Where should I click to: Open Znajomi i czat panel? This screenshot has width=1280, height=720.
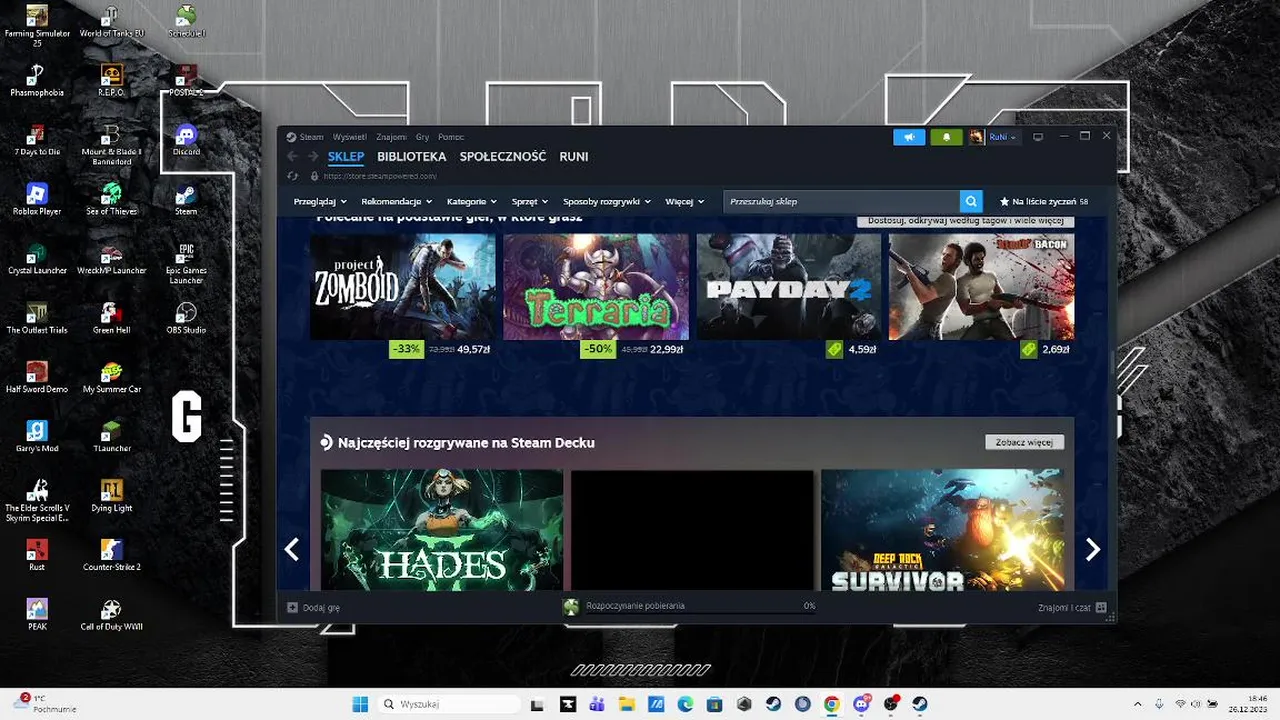[1072, 607]
